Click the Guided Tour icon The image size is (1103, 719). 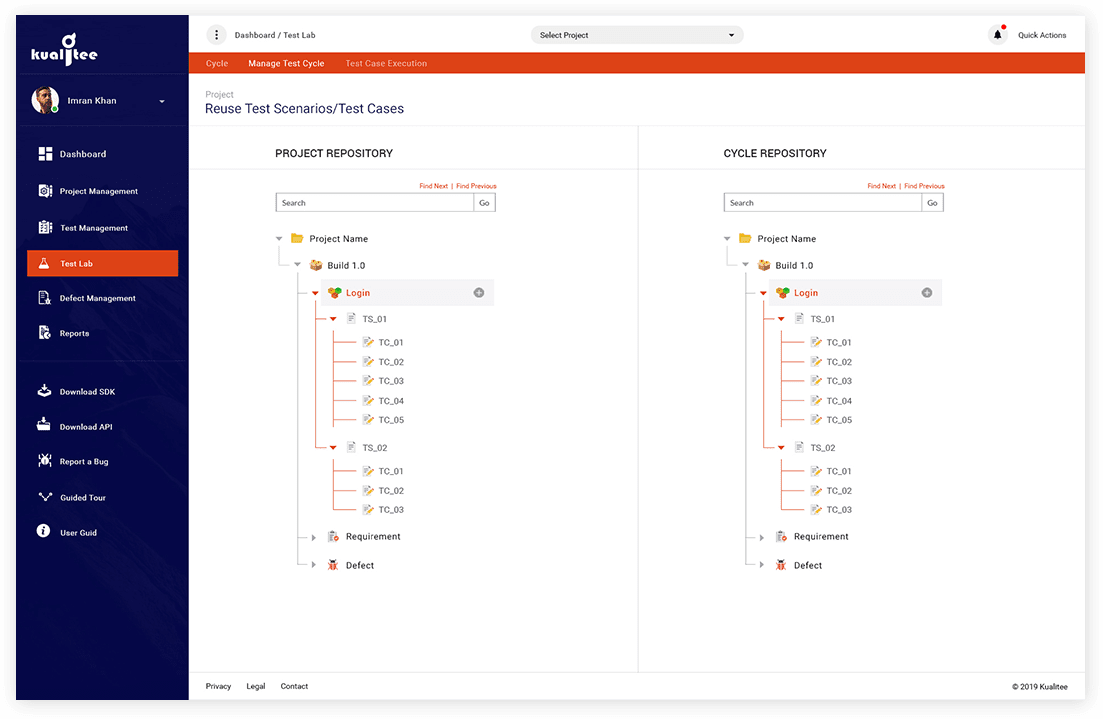pyautogui.click(x=45, y=497)
